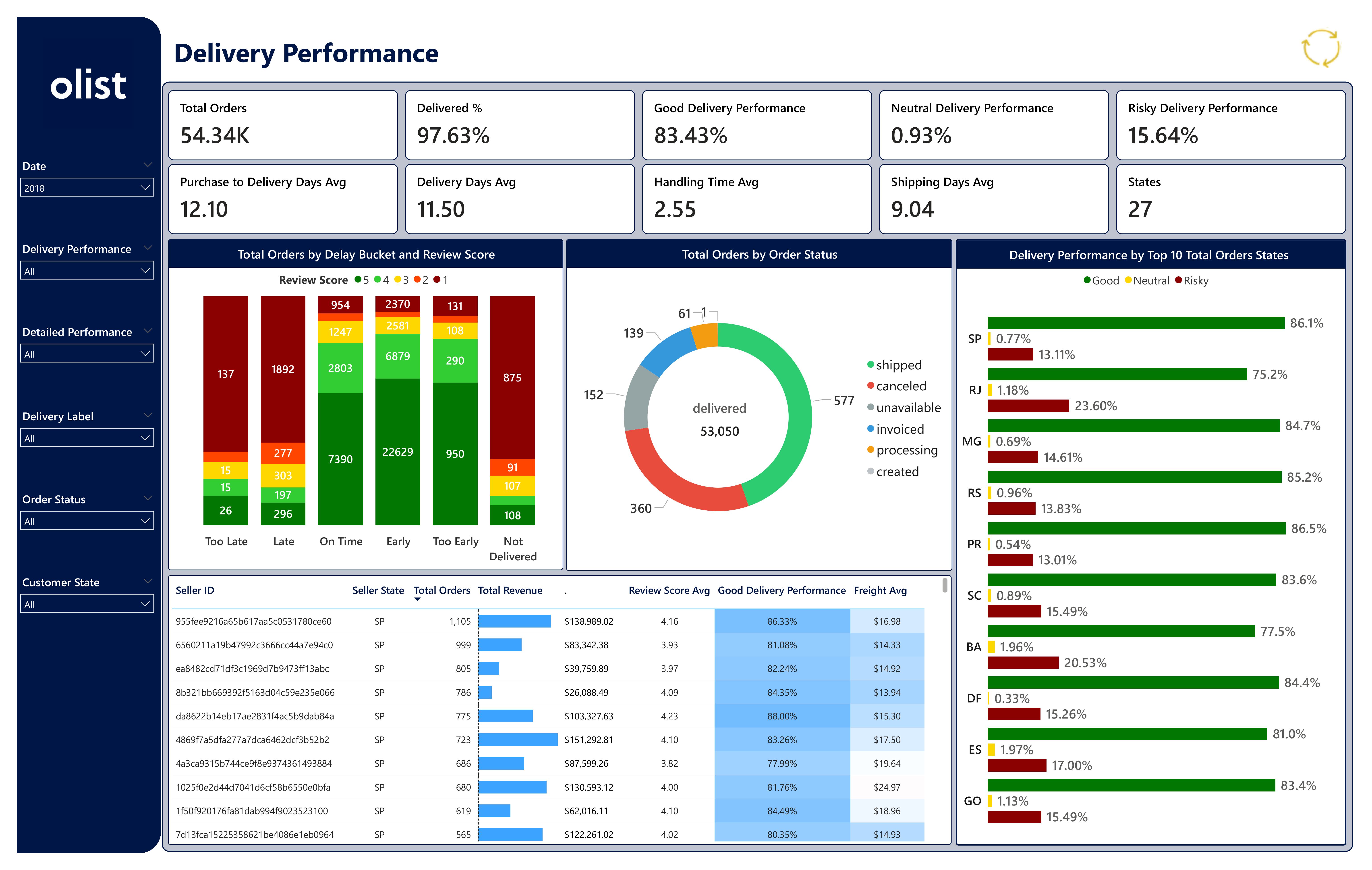Click Review Score 4 legend marker
Viewport: 1372px width, 870px height.
(377, 280)
